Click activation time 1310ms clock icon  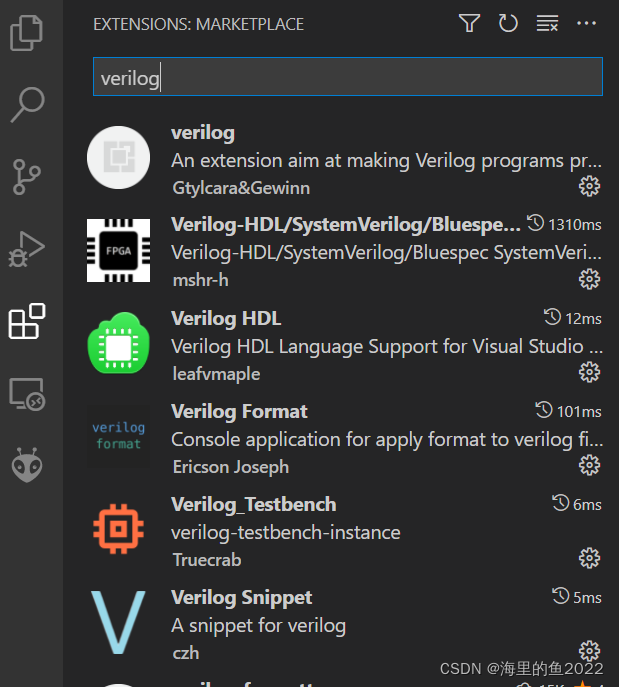(x=535, y=223)
